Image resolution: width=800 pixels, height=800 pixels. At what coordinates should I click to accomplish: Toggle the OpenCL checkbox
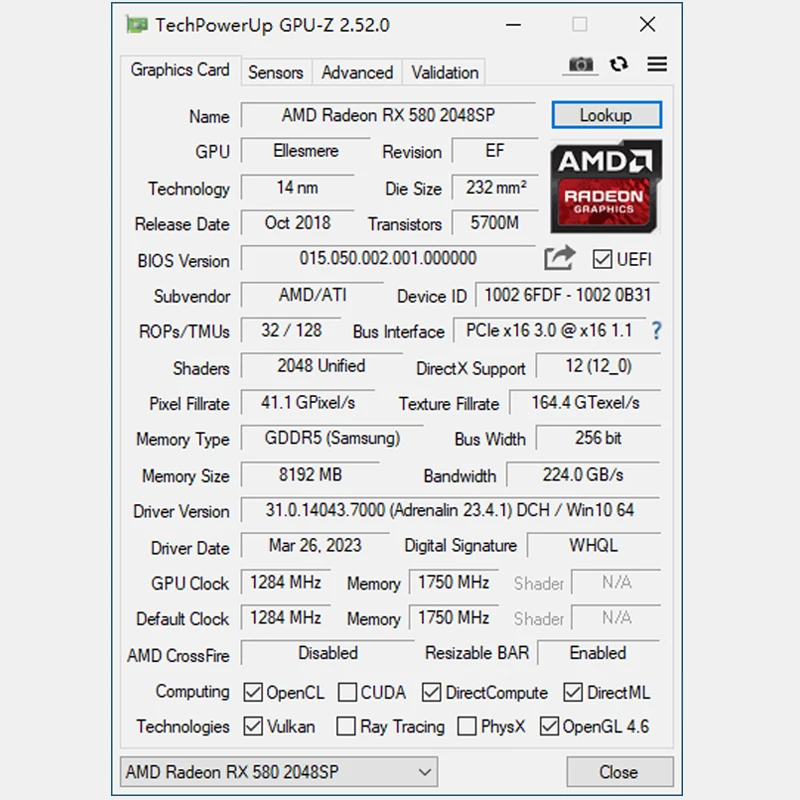click(x=250, y=692)
